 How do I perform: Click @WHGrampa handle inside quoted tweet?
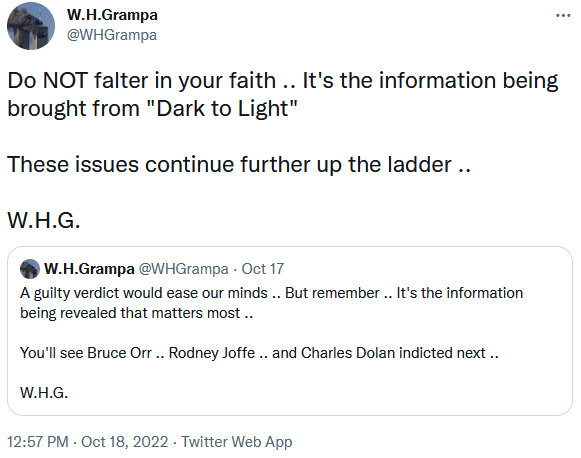point(183,269)
